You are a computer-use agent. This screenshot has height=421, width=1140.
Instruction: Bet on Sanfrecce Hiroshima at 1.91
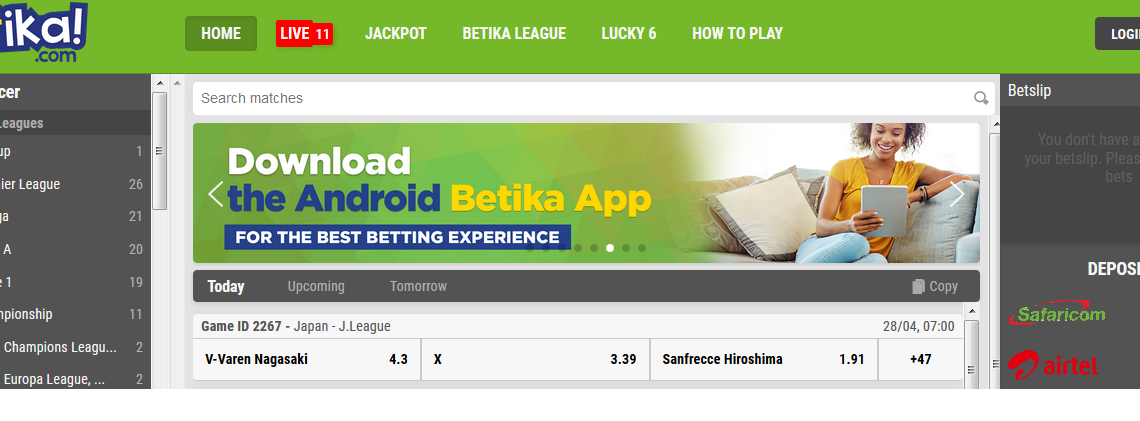click(763, 359)
